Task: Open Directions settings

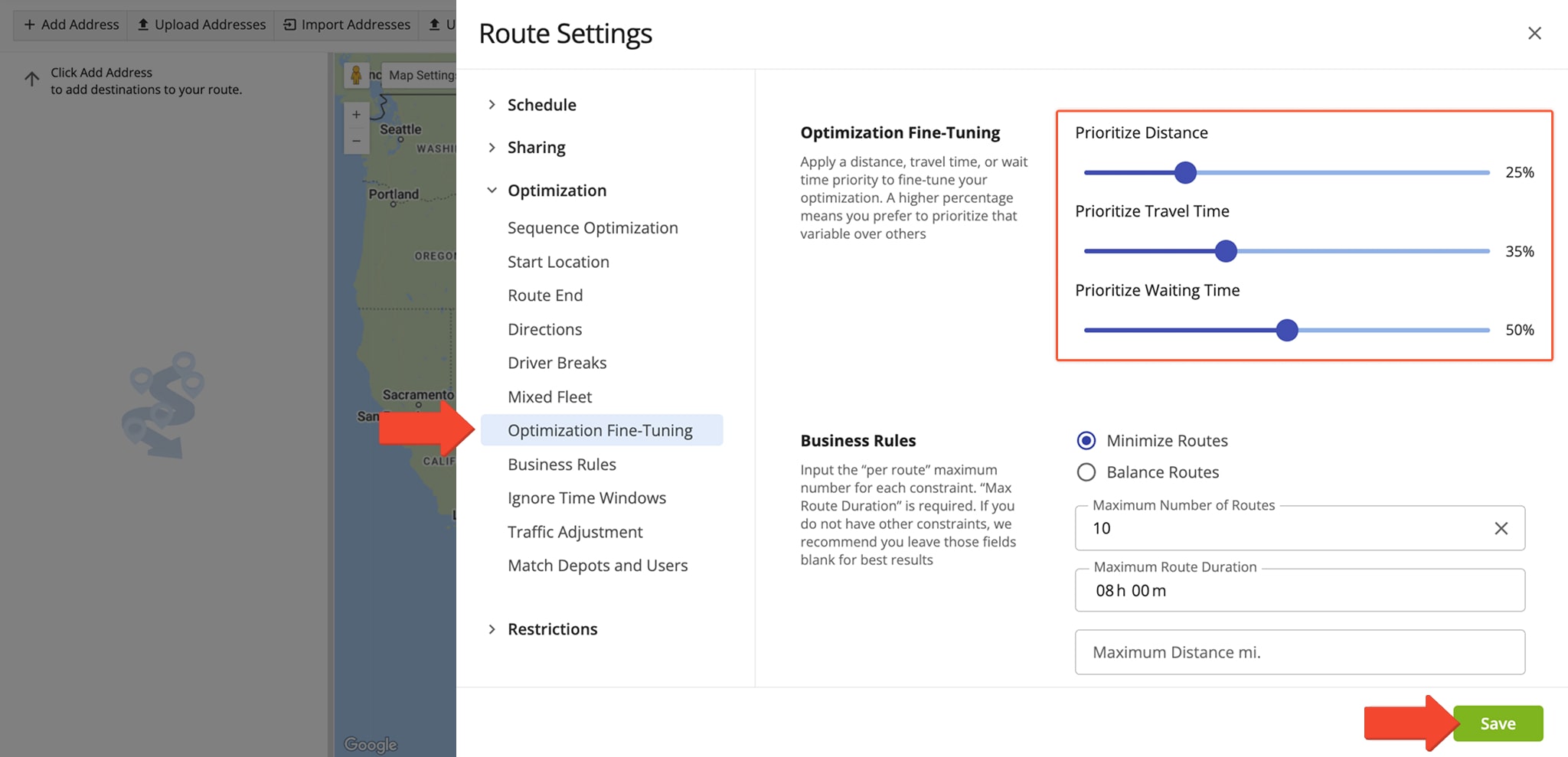Action: click(x=544, y=329)
